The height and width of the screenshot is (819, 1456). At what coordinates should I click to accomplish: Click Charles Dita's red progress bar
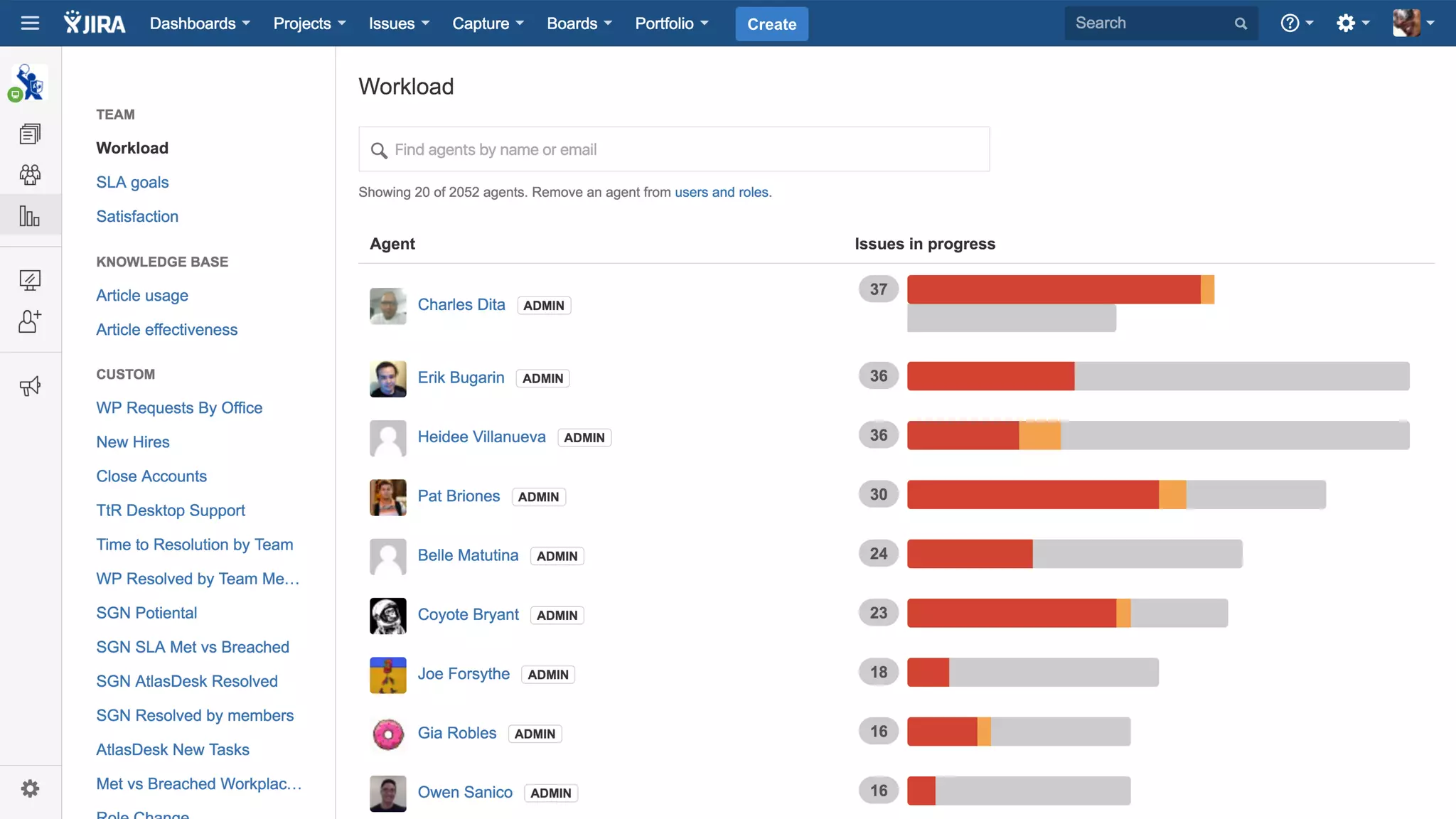click(x=1053, y=289)
